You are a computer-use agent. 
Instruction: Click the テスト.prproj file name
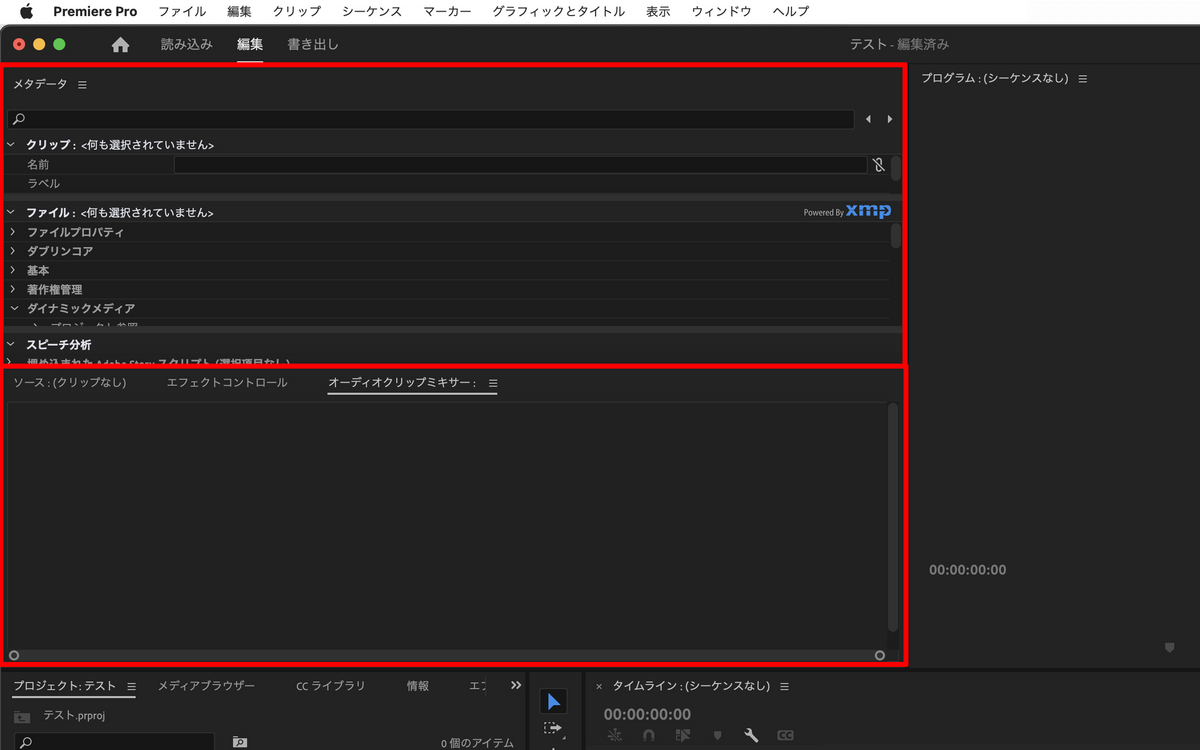[74, 716]
